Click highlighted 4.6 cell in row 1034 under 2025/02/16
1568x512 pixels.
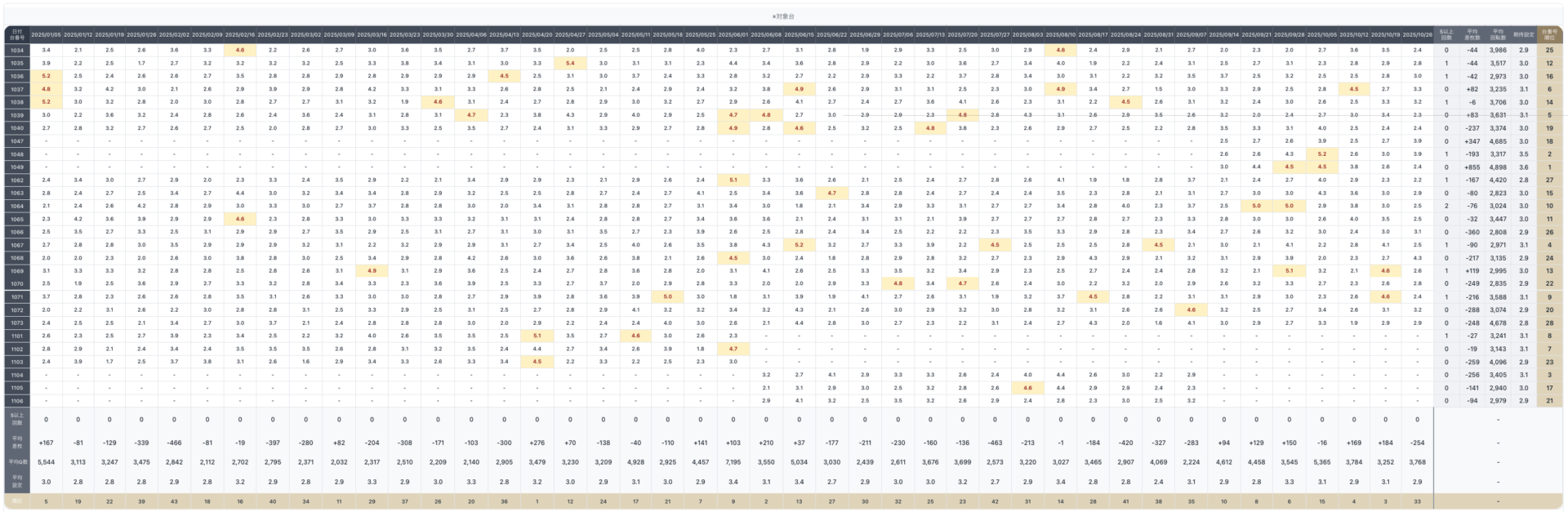coord(240,50)
